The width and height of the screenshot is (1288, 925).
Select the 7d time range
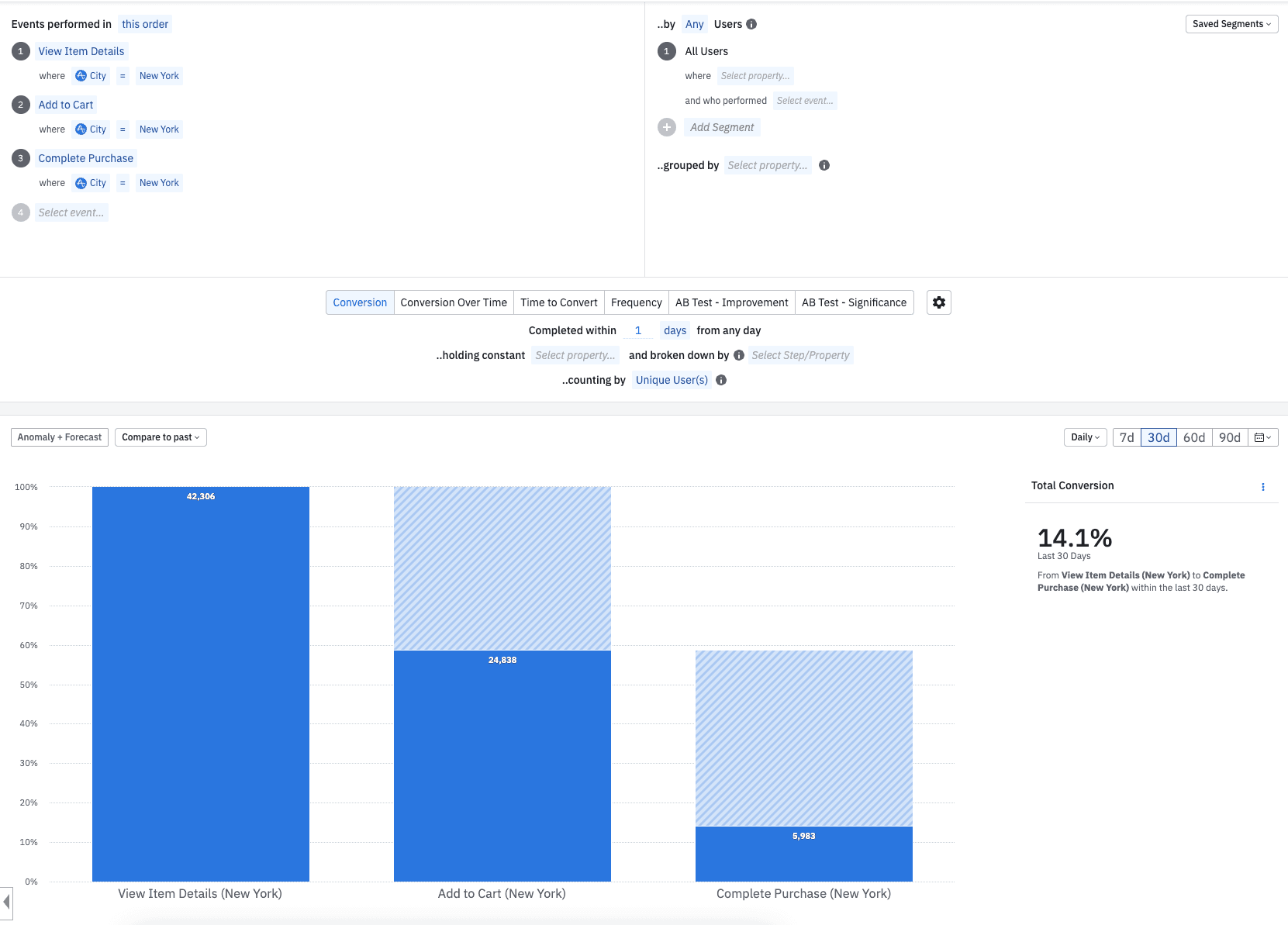[1127, 437]
